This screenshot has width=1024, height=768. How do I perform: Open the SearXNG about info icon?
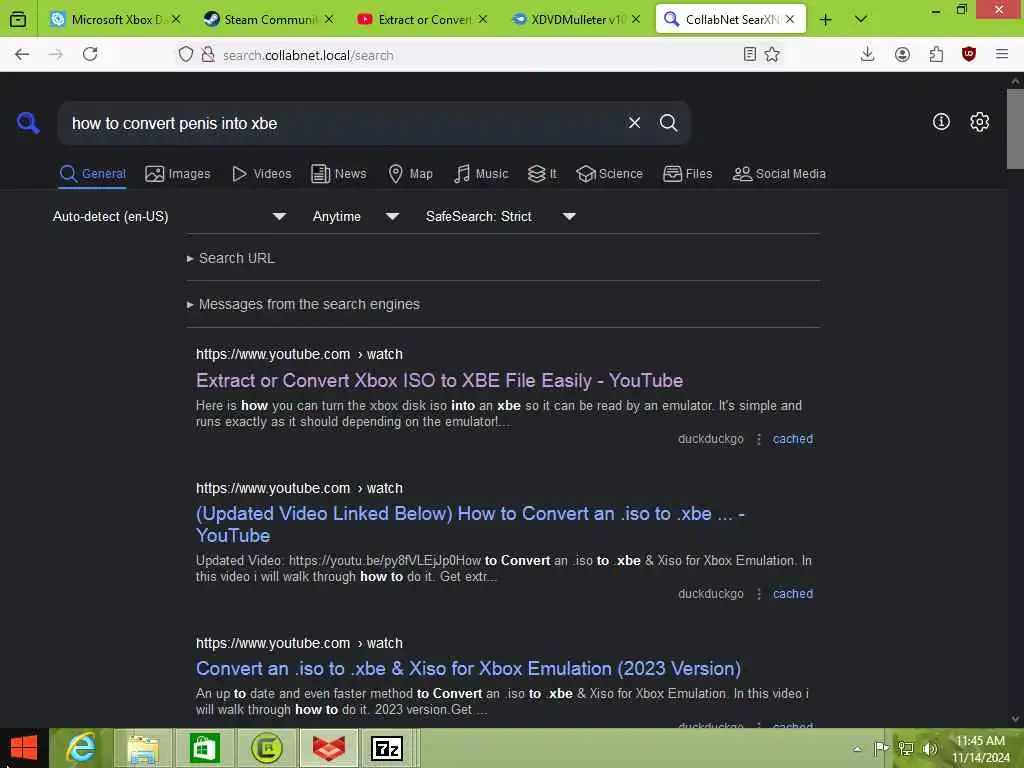pos(941,121)
